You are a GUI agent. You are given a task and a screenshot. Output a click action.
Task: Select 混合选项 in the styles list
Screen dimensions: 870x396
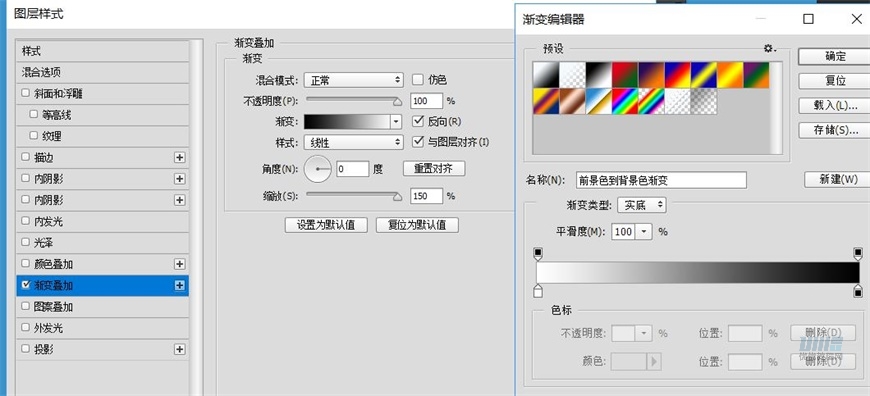[103, 72]
